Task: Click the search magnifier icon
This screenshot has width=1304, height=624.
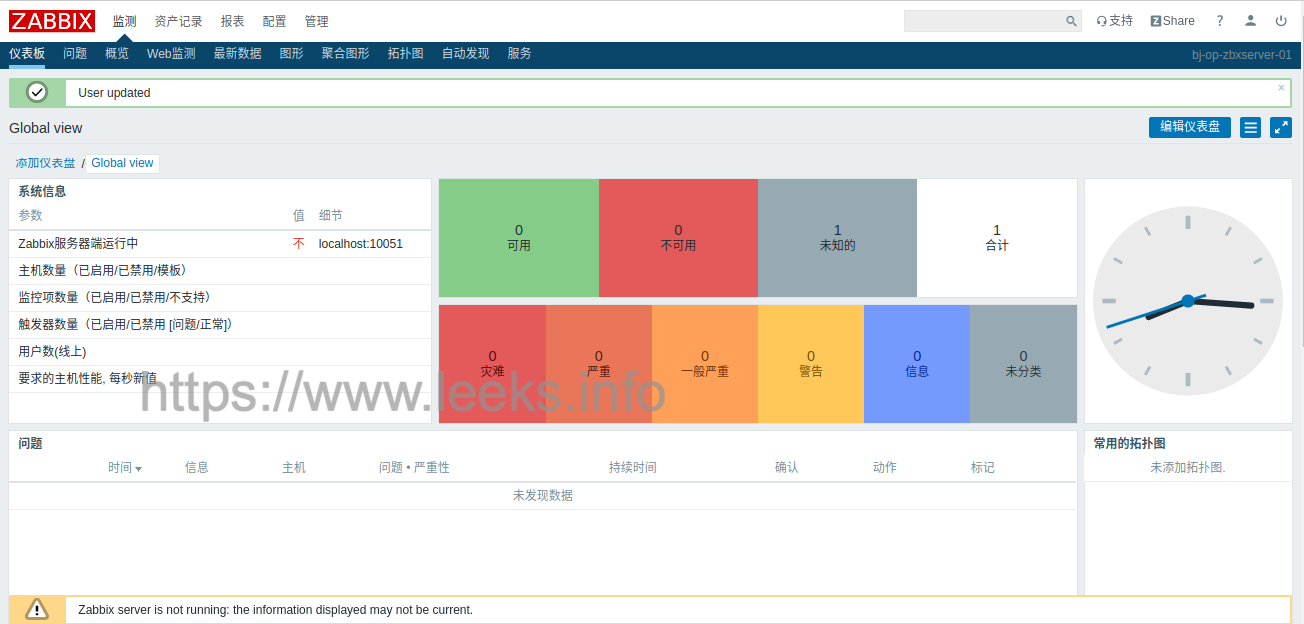Action: (1071, 21)
